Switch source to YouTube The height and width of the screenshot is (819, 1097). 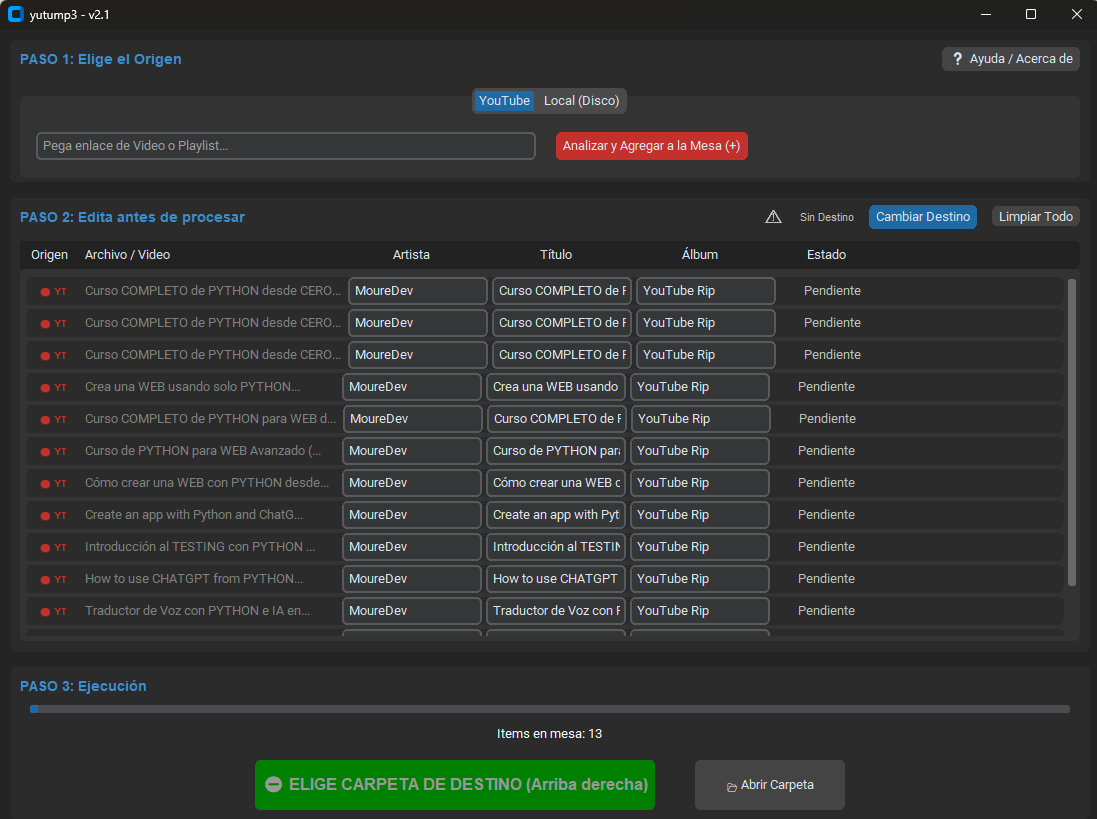504,101
